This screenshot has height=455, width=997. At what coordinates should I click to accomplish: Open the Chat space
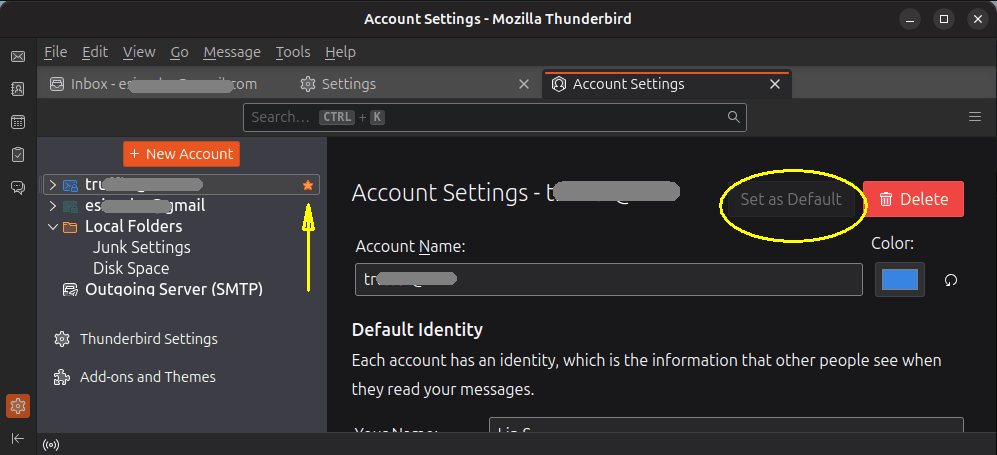click(18, 187)
